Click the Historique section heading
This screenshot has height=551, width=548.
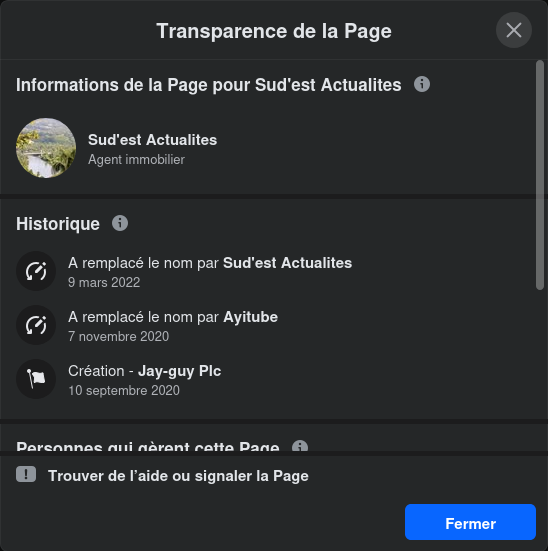[58, 224]
